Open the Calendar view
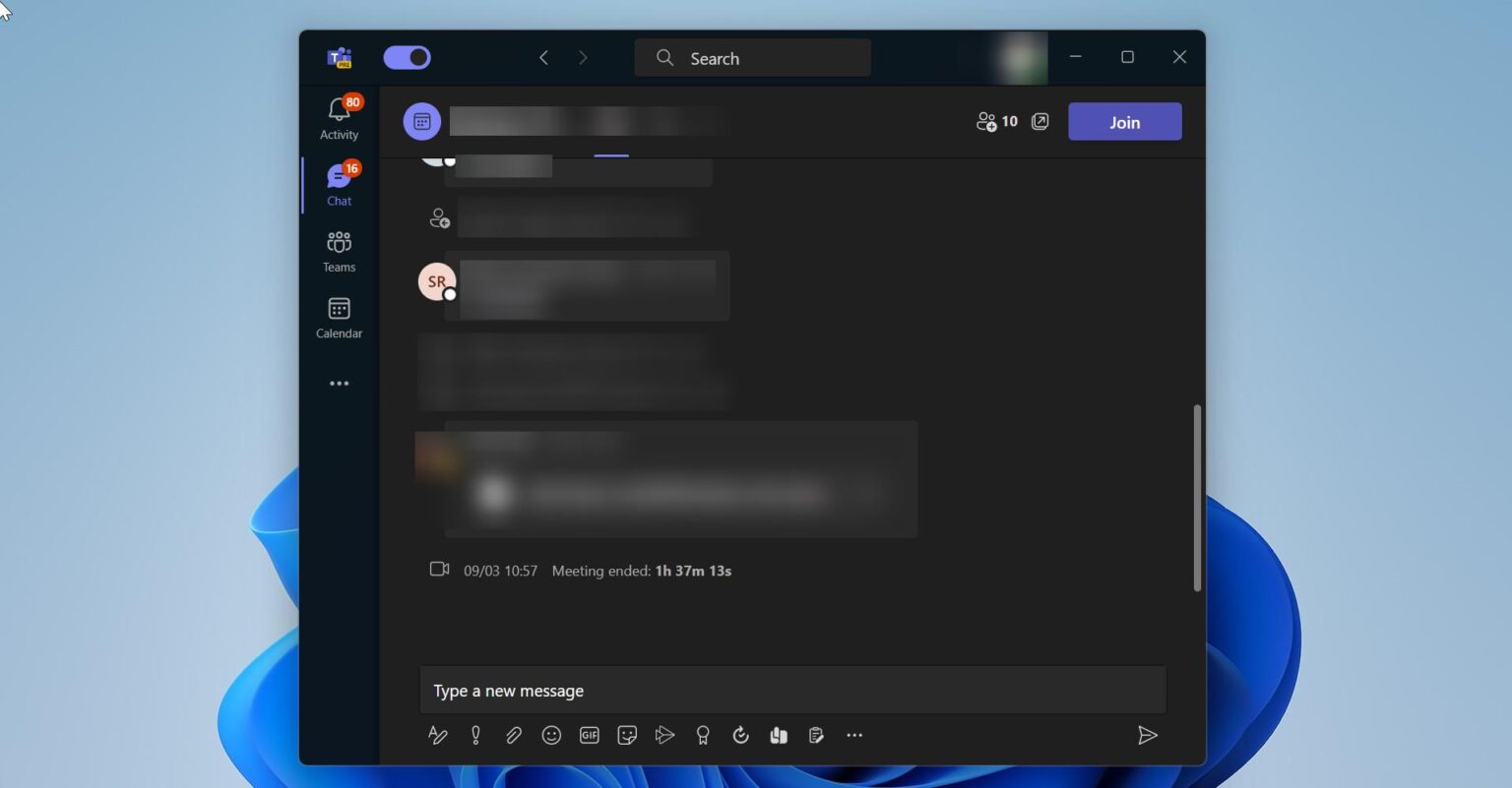The width and height of the screenshot is (1512, 788). (339, 317)
